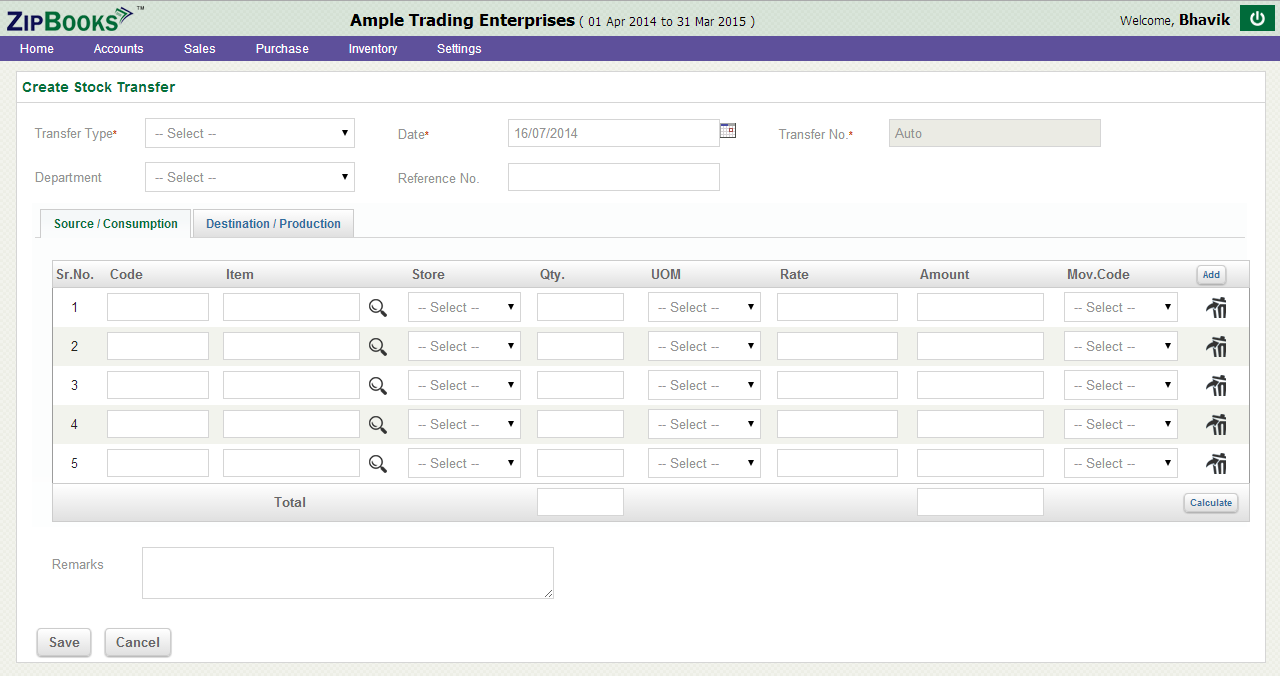Open the Inventory menu

[372, 49]
